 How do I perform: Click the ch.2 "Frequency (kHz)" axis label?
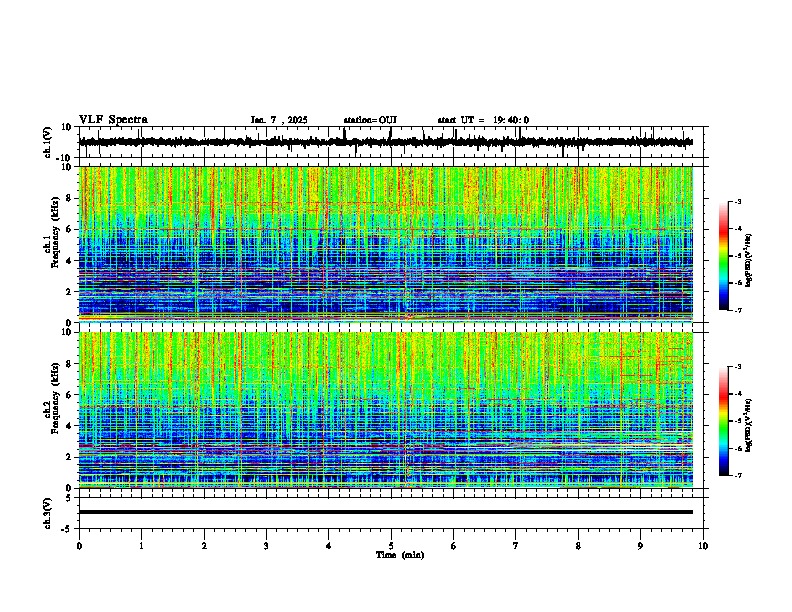click(55, 398)
